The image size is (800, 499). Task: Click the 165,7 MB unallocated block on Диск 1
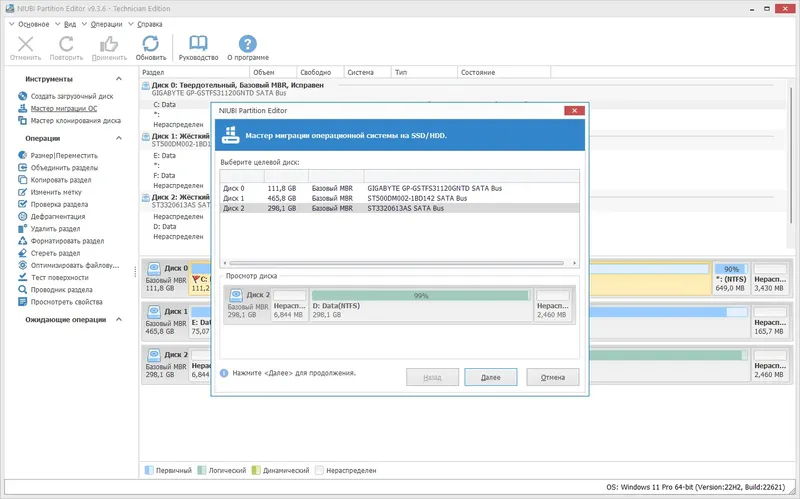point(769,321)
